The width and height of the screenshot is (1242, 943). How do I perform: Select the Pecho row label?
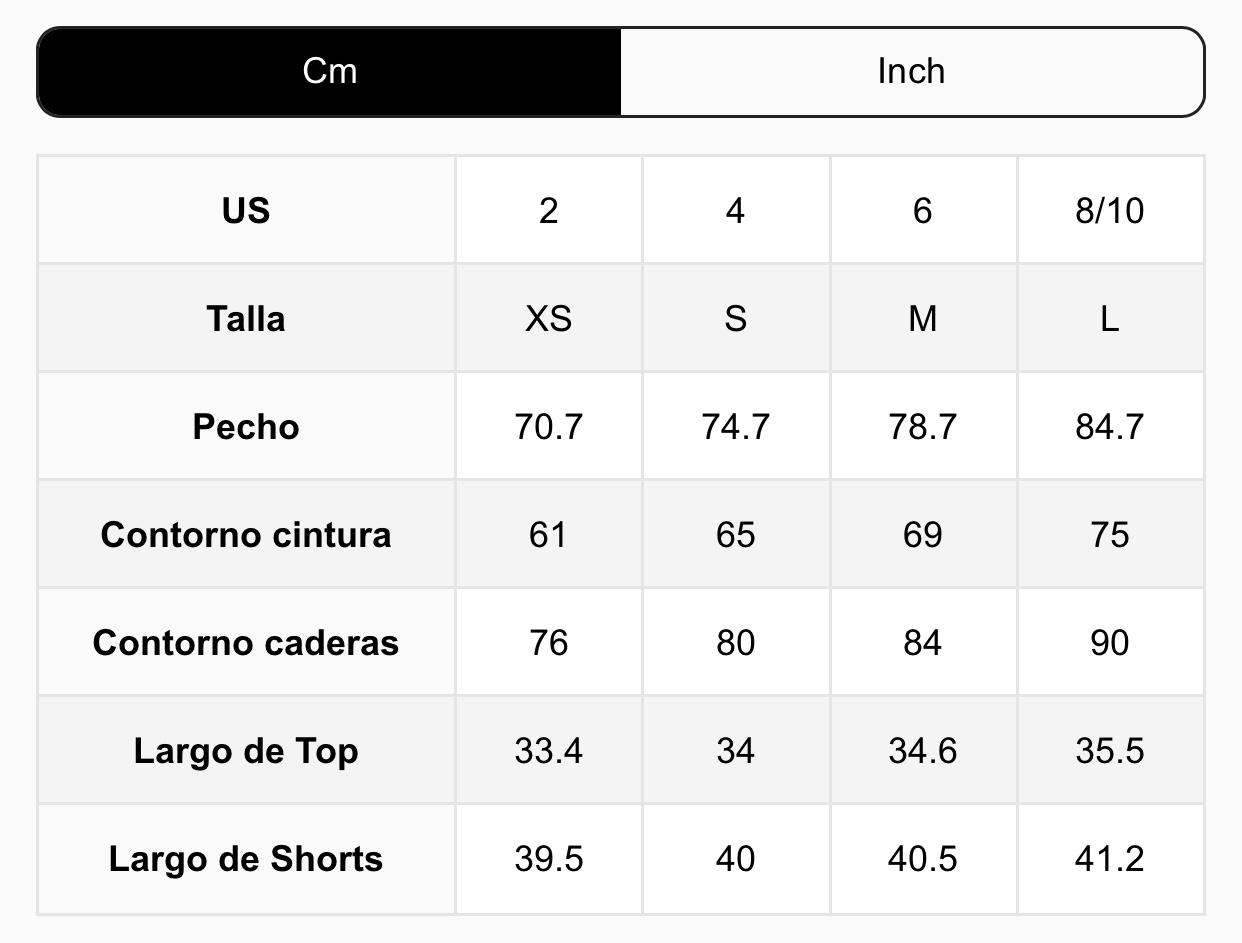click(x=246, y=427)
